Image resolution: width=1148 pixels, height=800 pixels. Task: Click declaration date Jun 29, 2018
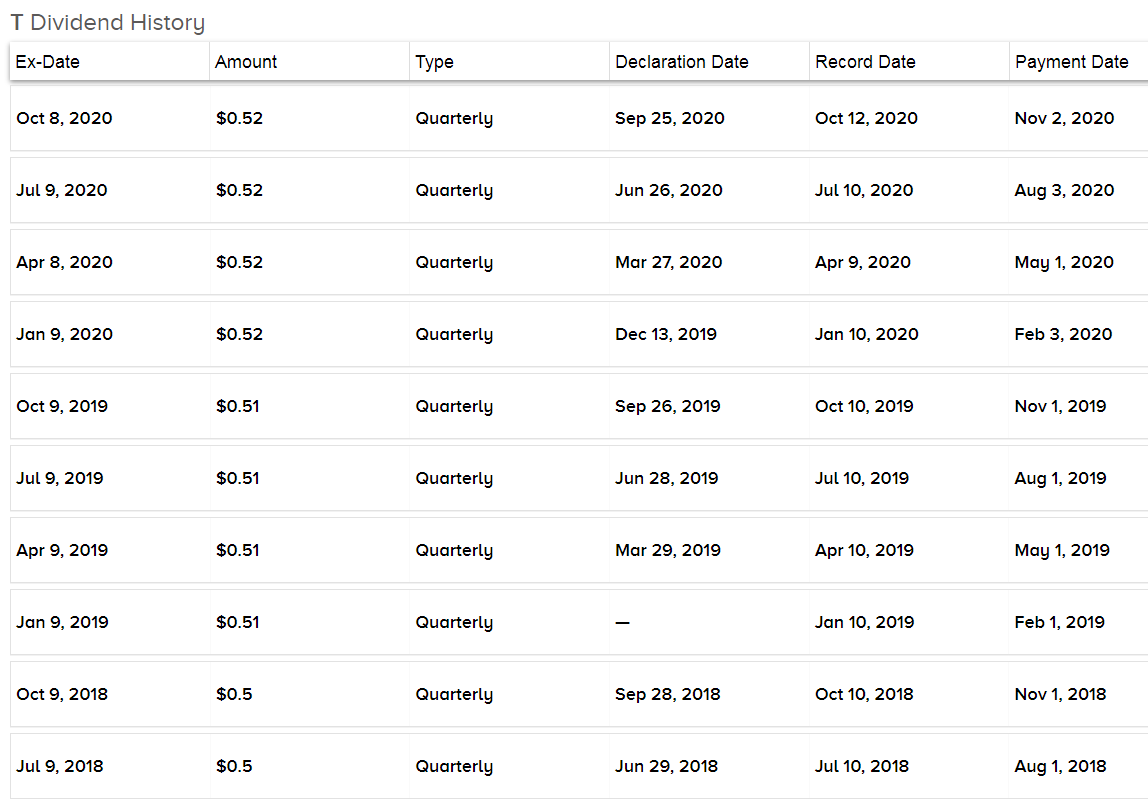click(666, 766)
